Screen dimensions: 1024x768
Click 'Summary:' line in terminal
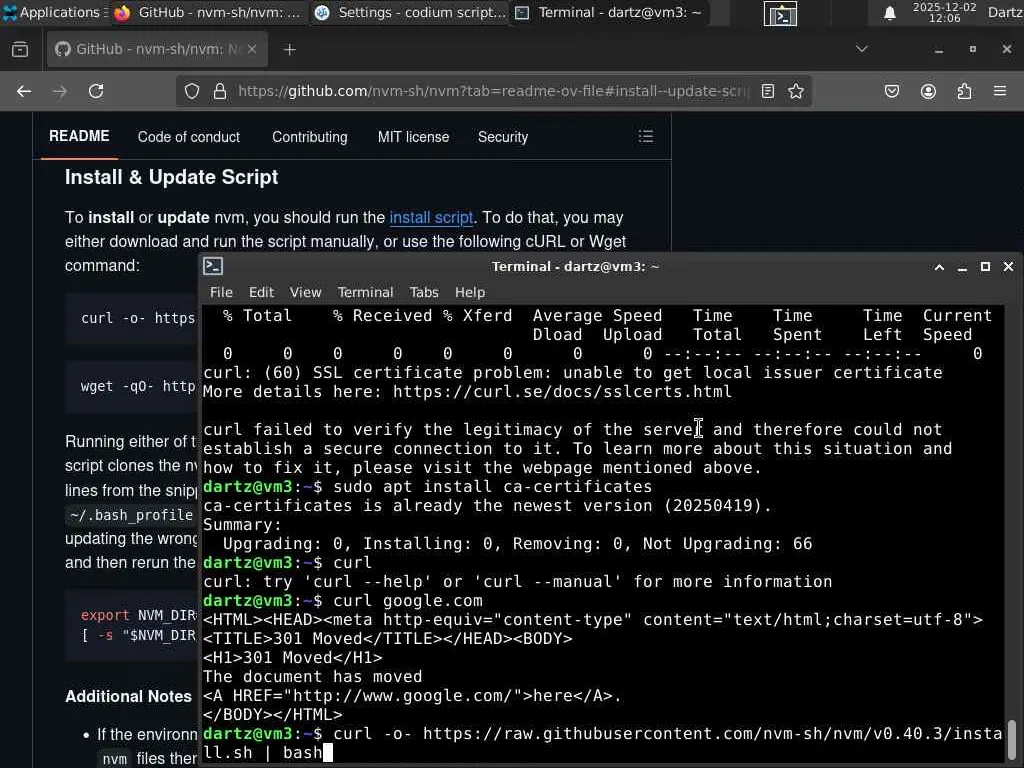242,525
